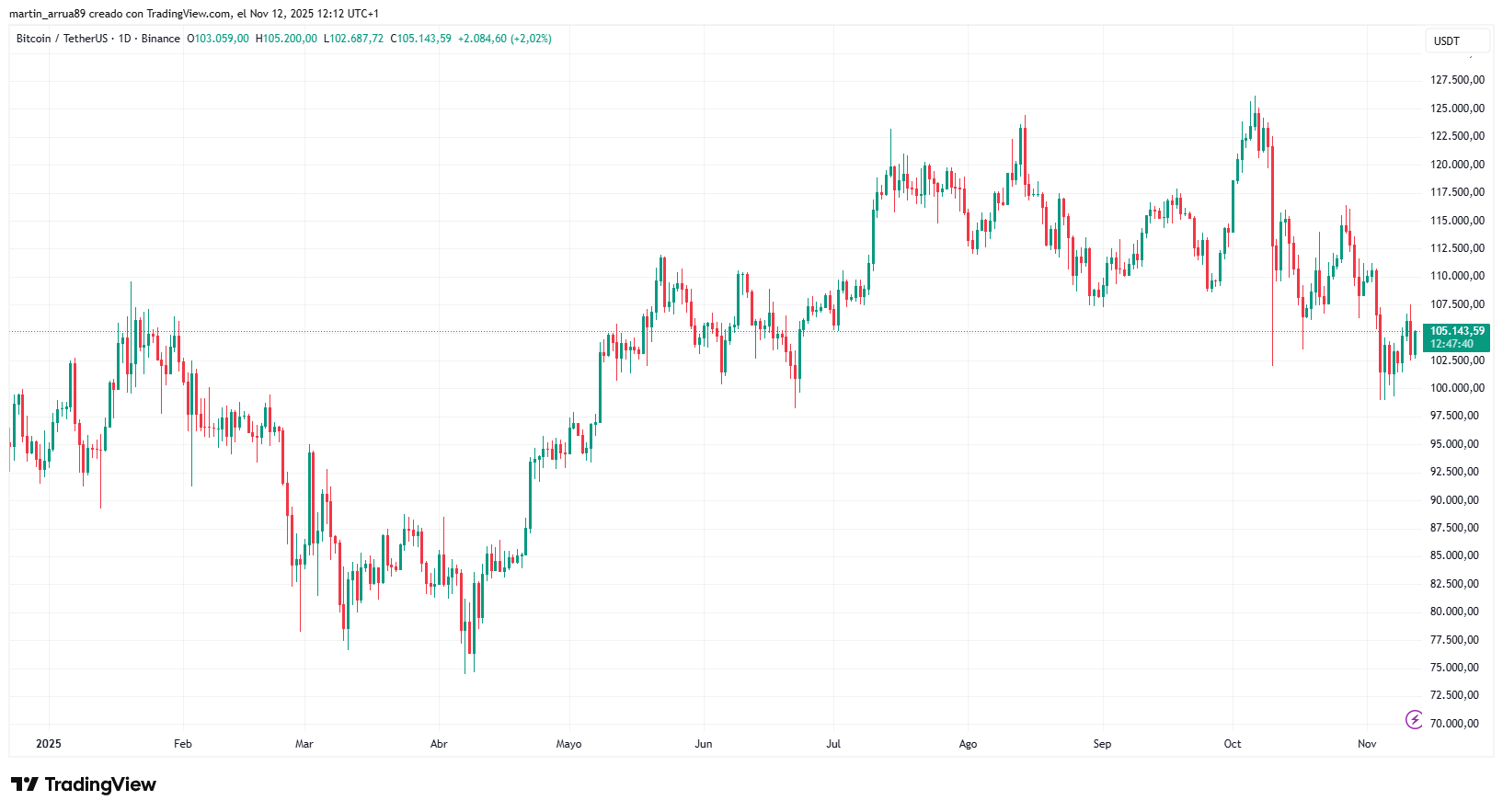
Task: Click the Bitcoin / TetherUS symbol title
Action: (x=62, y=39)
